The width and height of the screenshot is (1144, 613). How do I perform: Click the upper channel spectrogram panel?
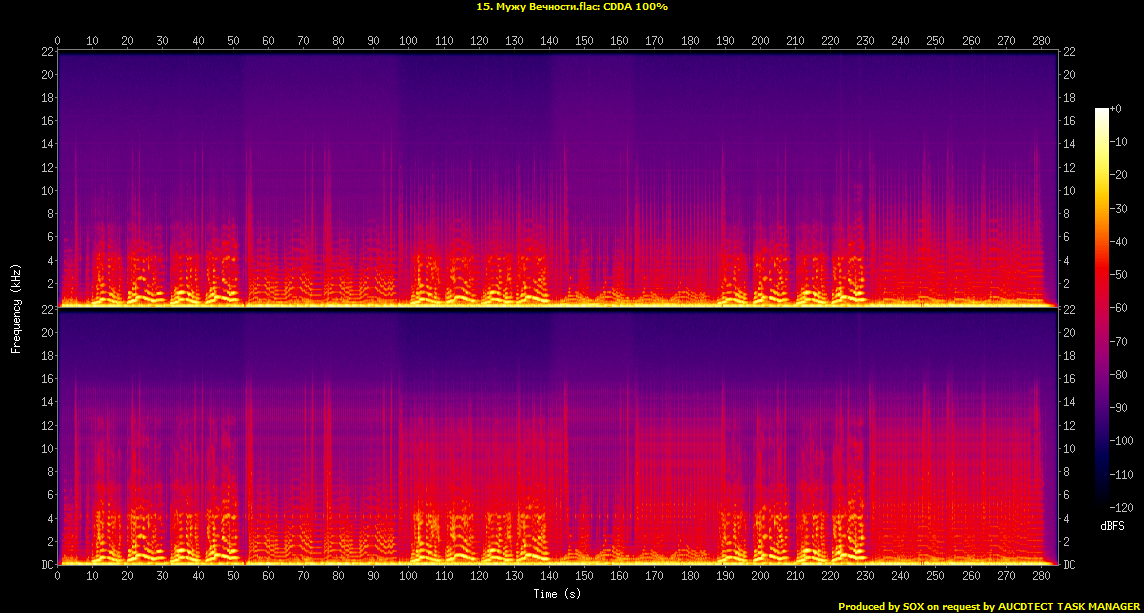558,178
